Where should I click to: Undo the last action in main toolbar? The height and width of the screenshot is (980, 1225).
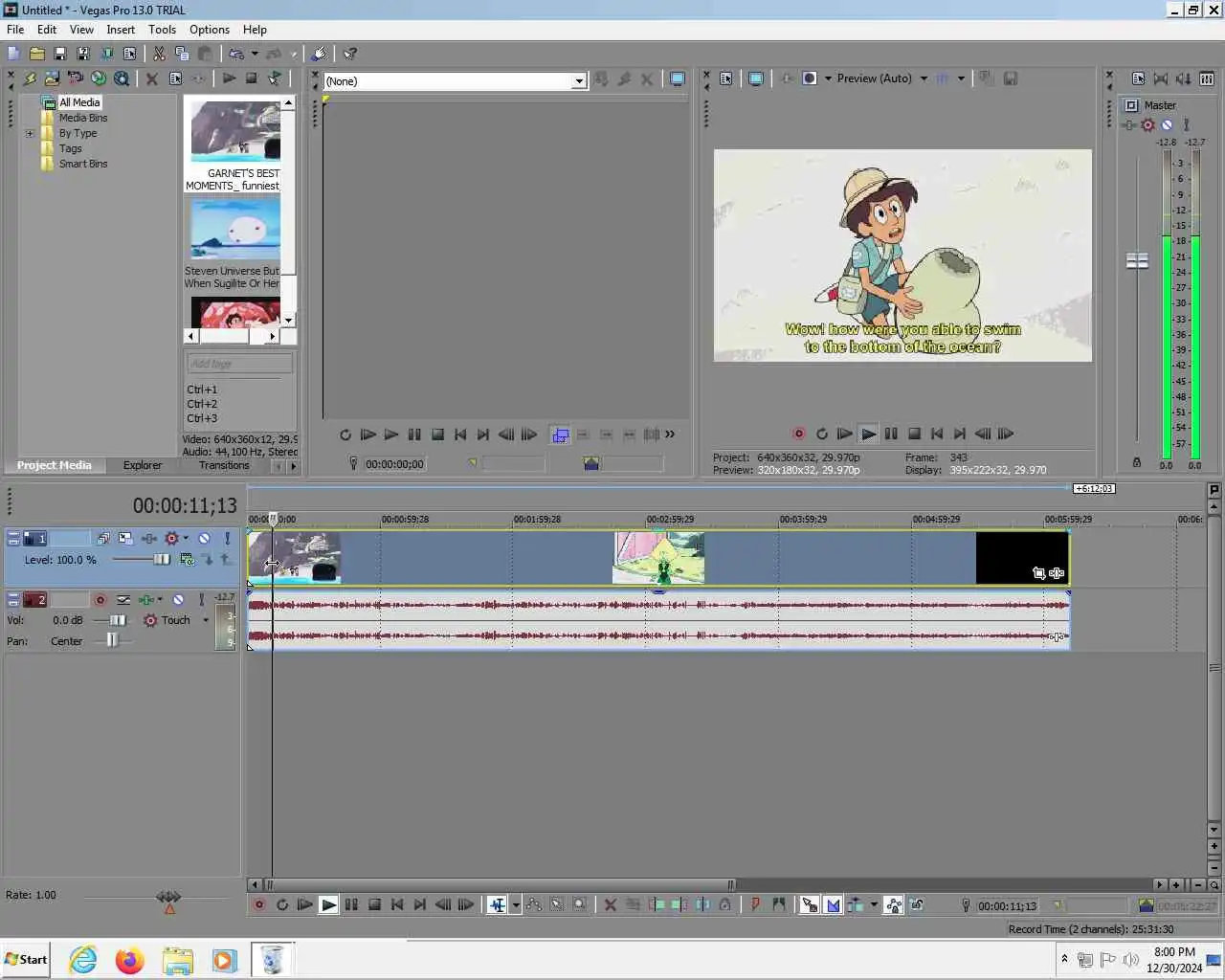[236, 54]
